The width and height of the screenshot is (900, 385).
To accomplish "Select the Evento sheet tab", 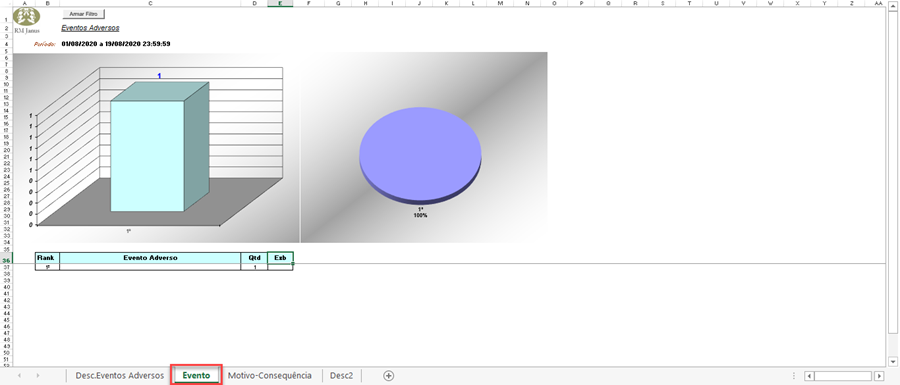I will pyautogui.click(x=196, y=375).
